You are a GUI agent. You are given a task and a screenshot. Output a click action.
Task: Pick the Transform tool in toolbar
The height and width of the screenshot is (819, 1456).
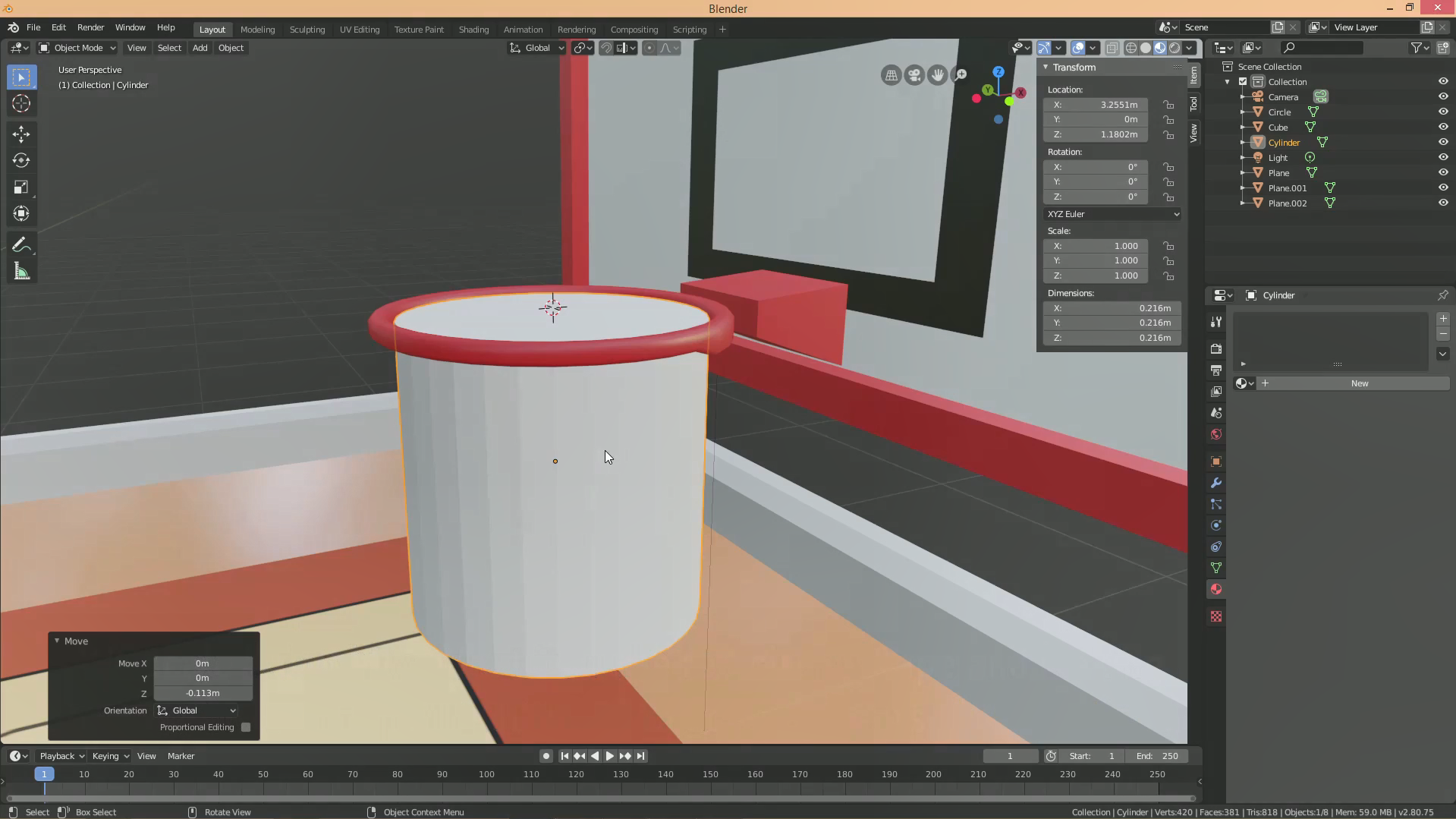pos(21,214)
